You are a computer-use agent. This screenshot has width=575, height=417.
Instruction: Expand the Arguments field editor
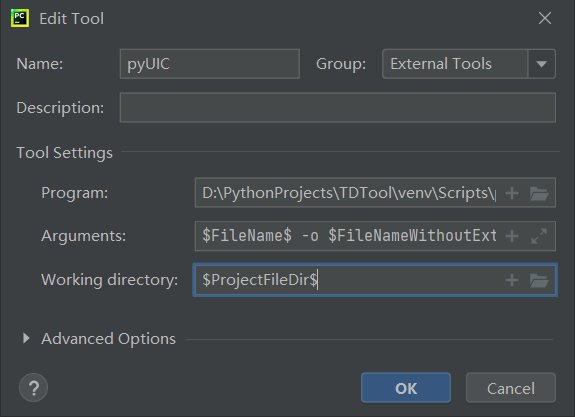tap(539, 236)
